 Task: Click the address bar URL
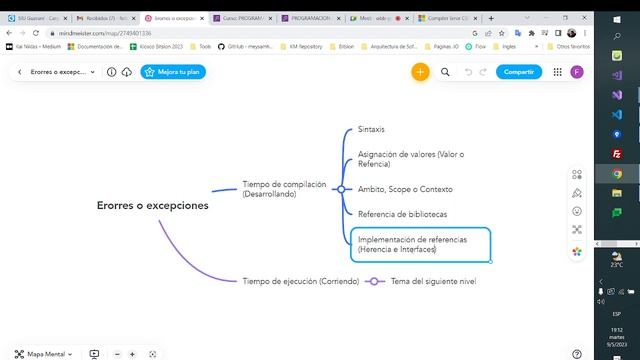tap(105, 33)
